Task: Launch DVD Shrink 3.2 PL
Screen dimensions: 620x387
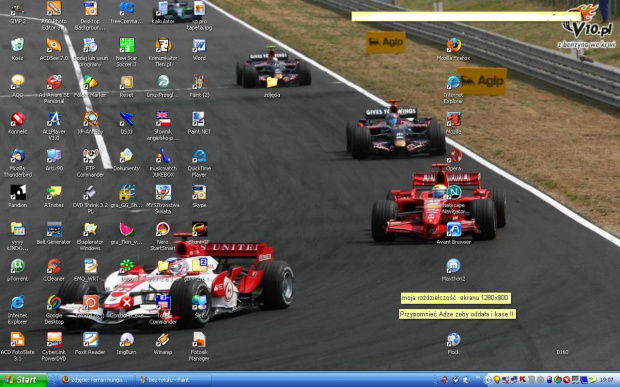Action: coord(90,200)
